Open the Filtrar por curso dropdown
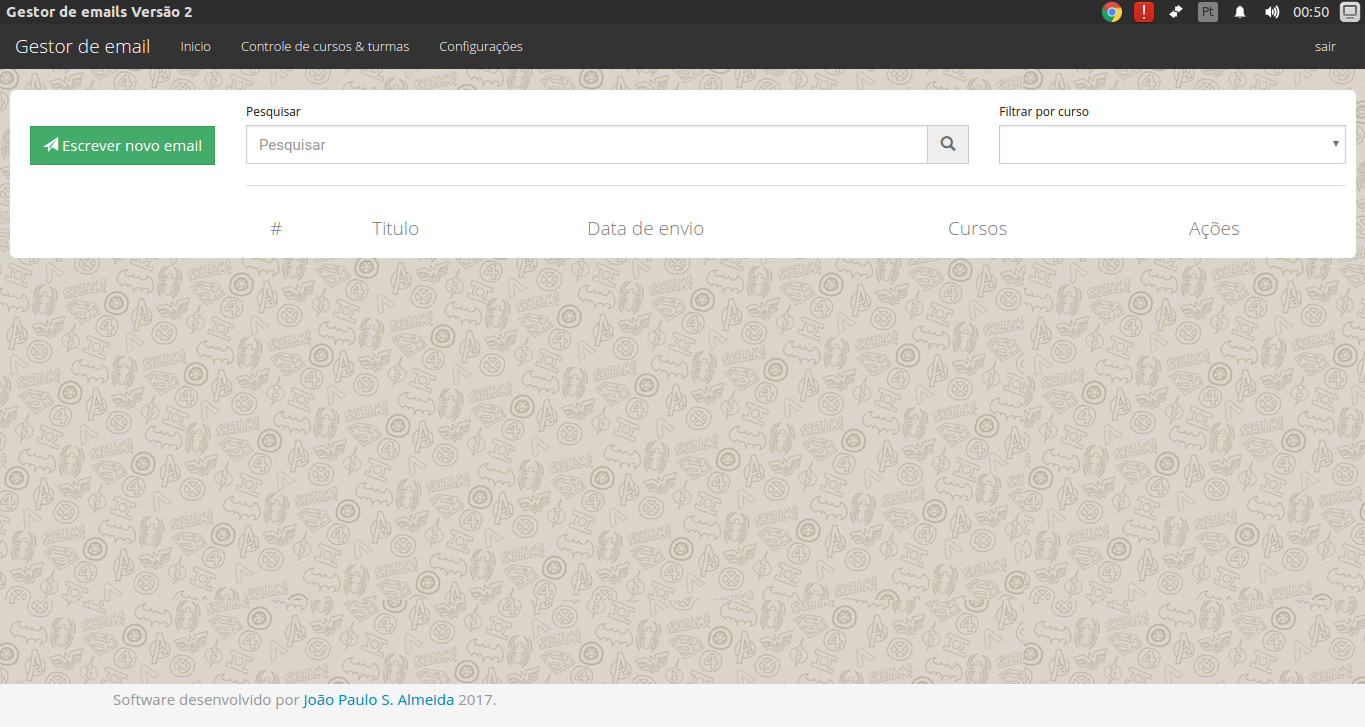This screenshot has width=1365, height=727. pos(1171,144)
